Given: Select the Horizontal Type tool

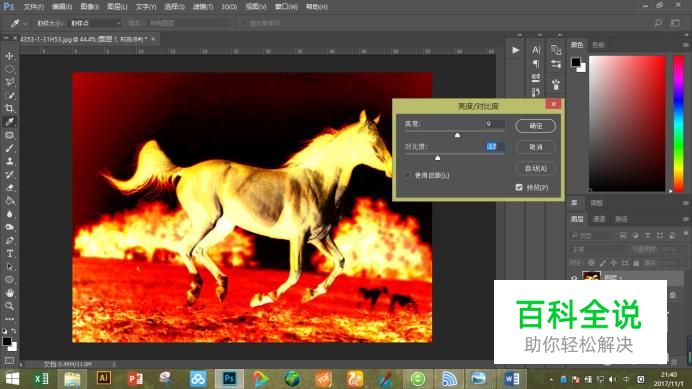Looking at the screenshot, I should 9,254.
